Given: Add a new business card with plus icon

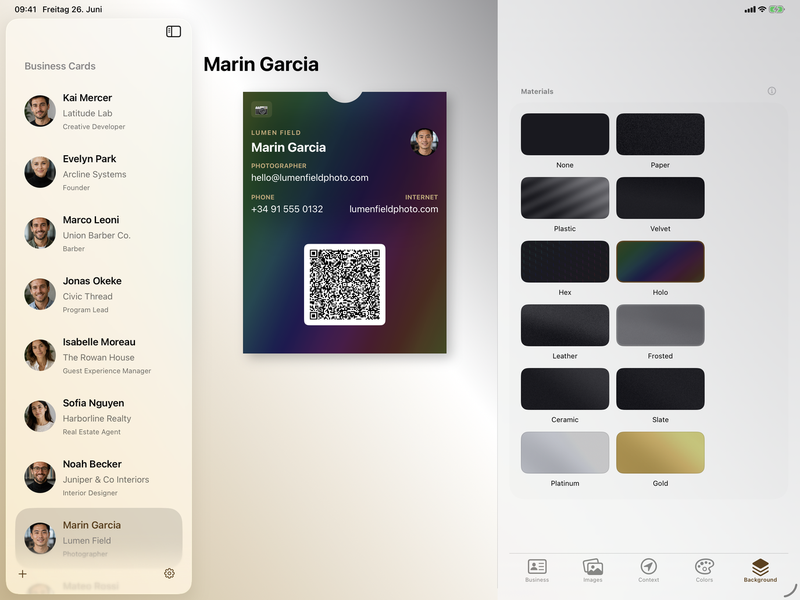Looking at the screenshot, I should point(22,574).
